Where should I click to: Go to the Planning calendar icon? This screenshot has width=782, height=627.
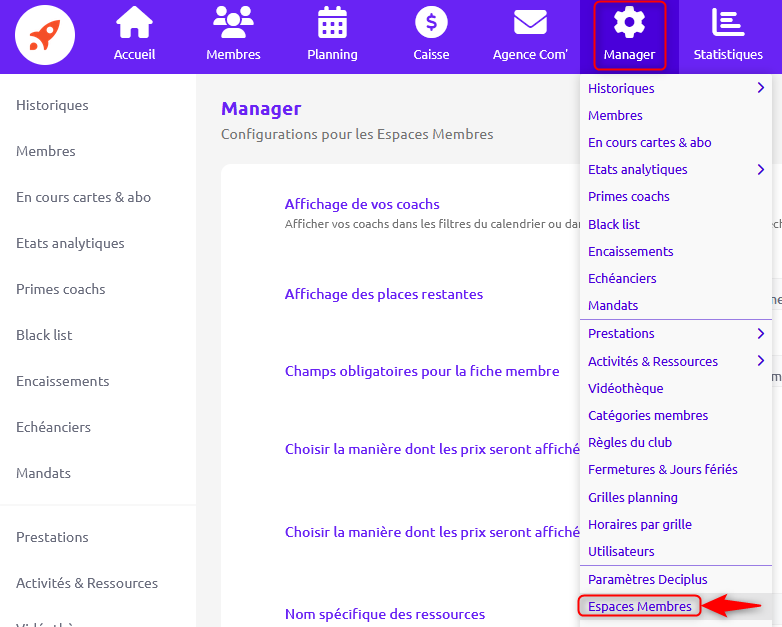point(332,22)
